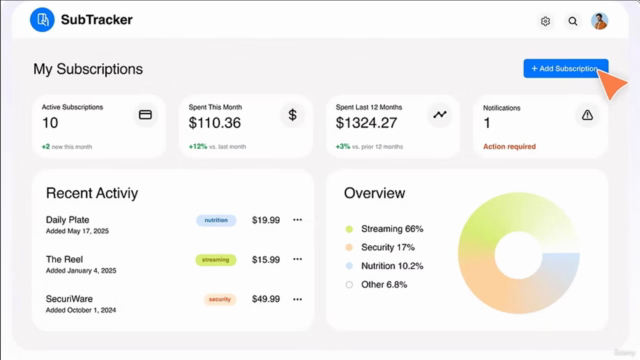Click the Added October 1, 2024 date
The width and height of the screenshot is (640, 360).
(x=81, y=310)
